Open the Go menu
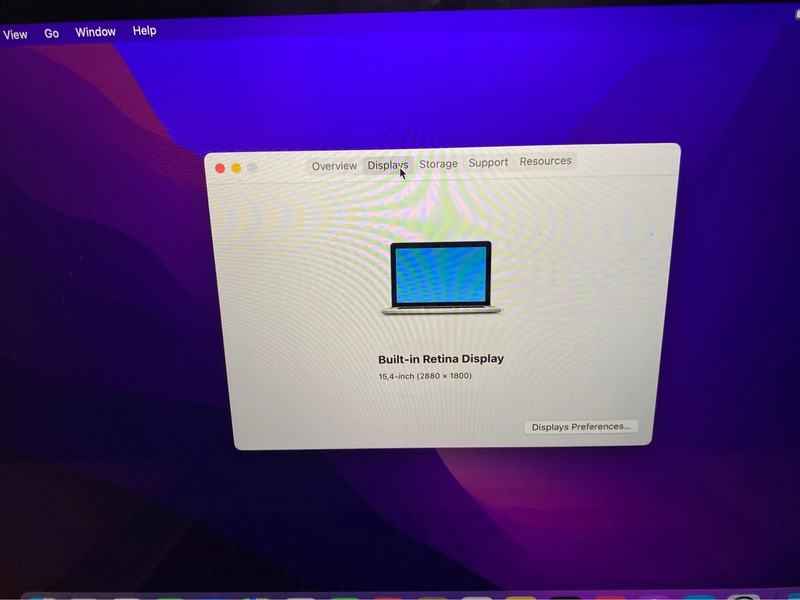 [51, 34]
